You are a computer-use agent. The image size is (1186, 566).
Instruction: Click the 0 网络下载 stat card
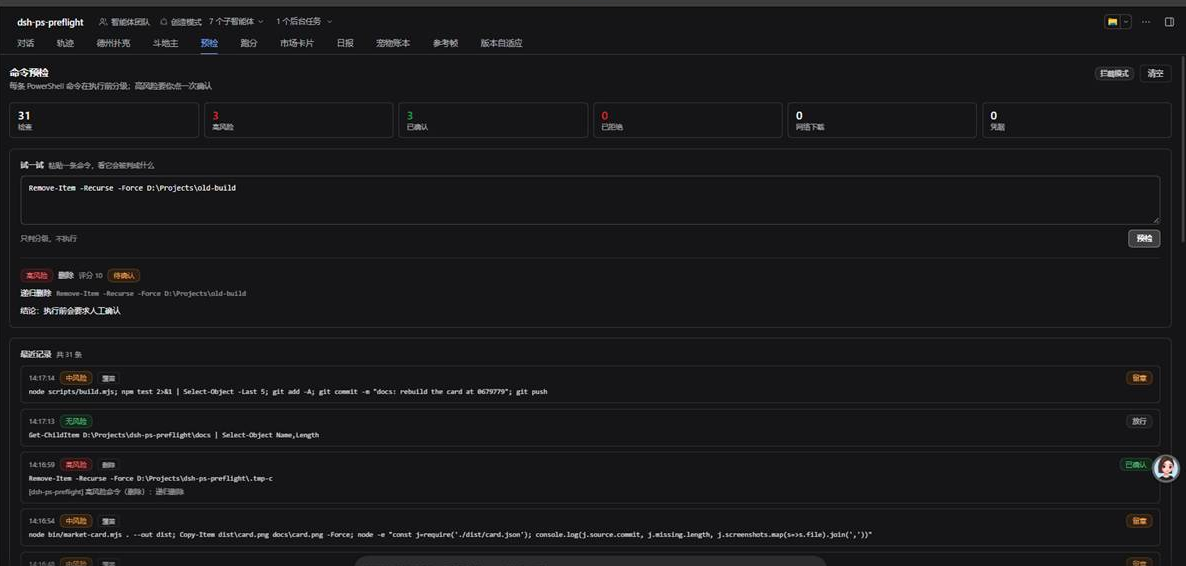(882, 120)
